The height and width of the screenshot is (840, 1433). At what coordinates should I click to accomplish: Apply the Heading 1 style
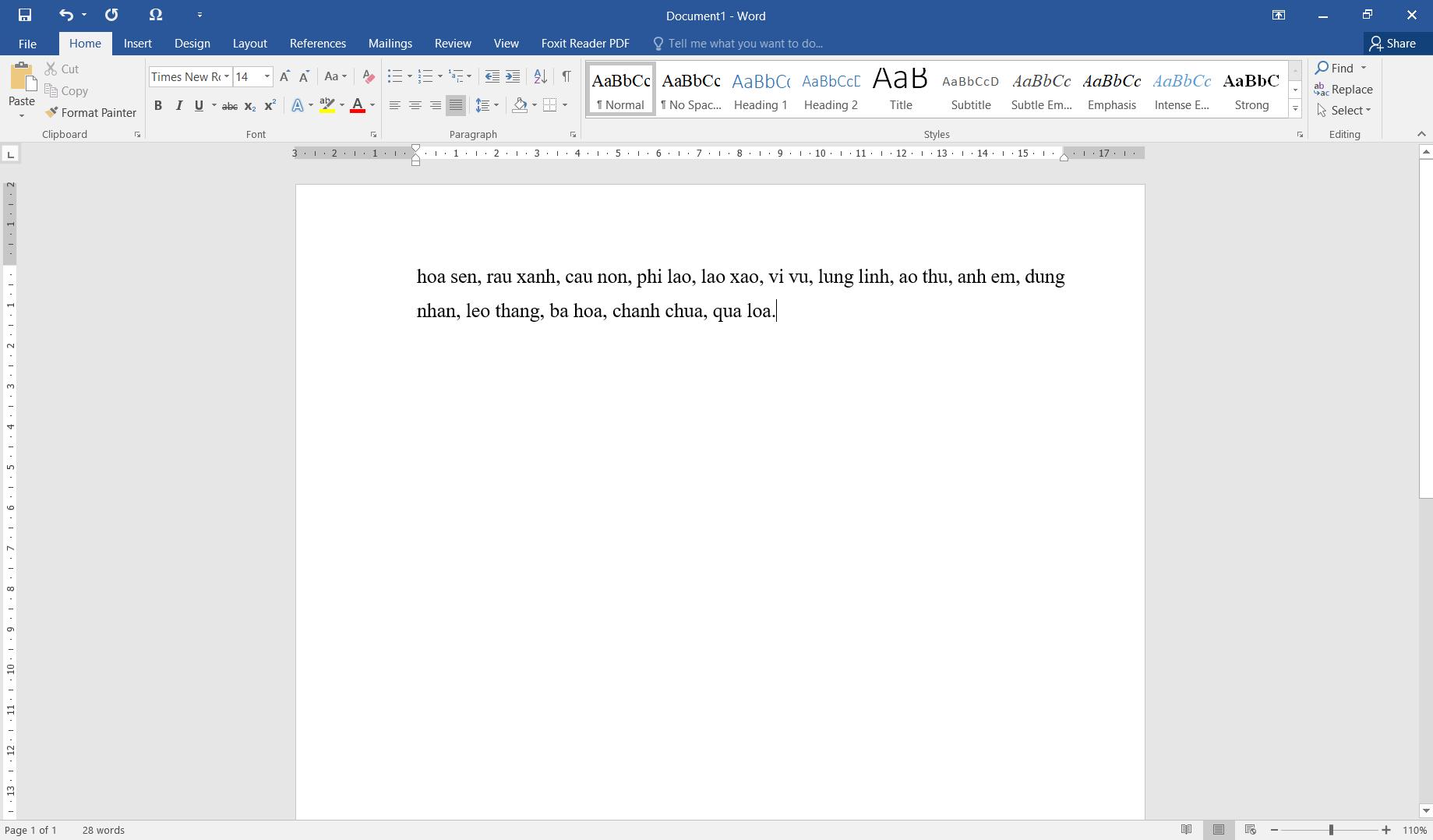[x=761, y=90]
